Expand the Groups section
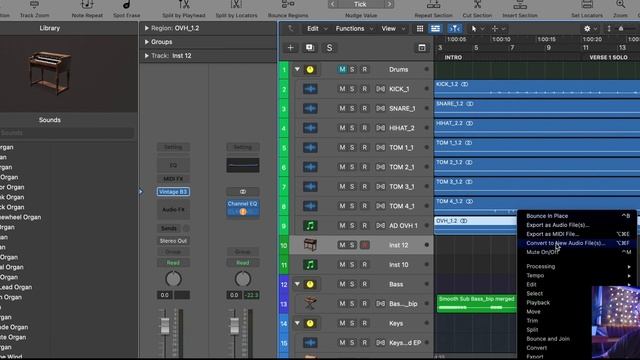The image size is (640, 360). point(147,42)
